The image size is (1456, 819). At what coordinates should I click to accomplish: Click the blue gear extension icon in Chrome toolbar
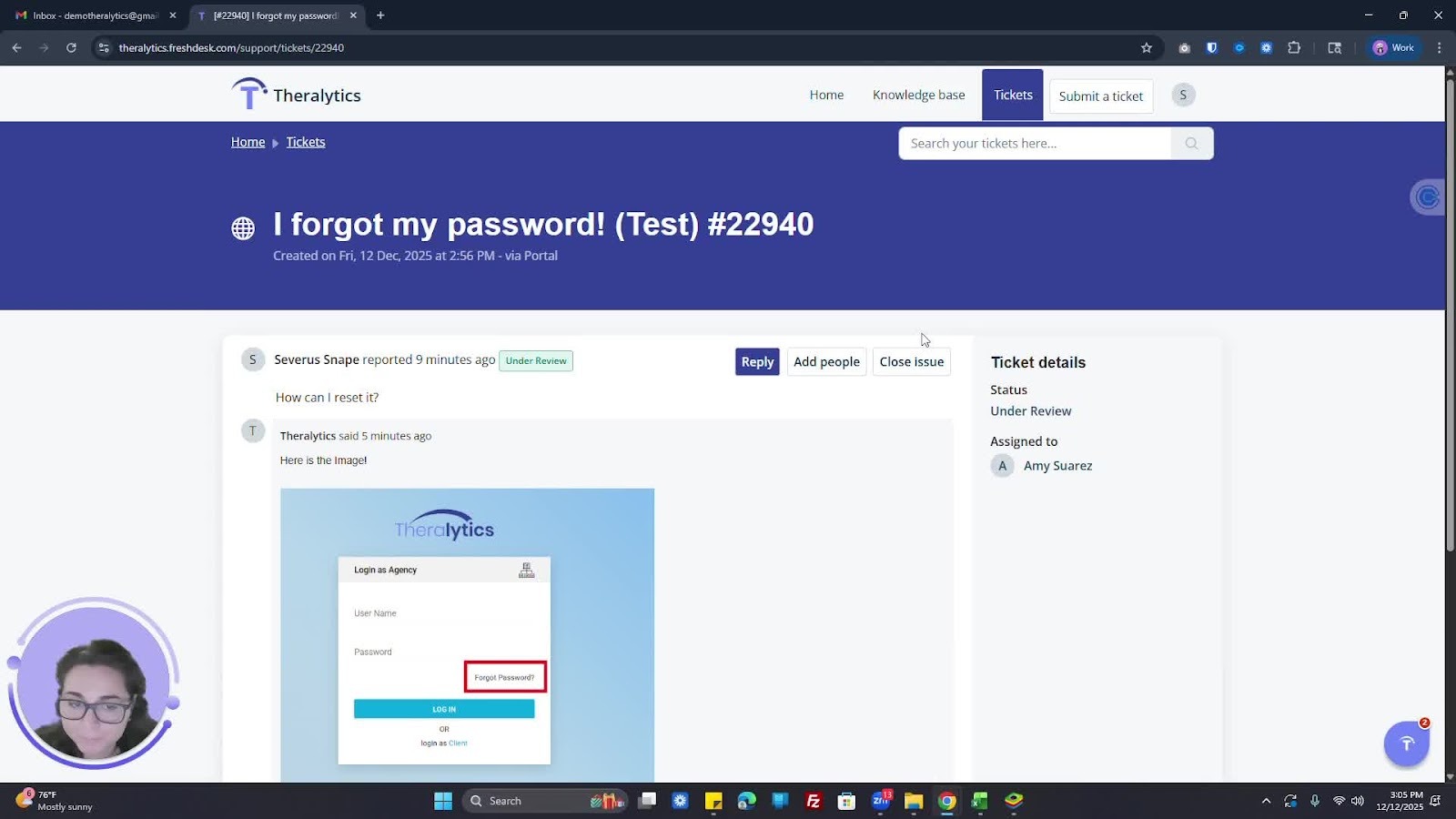tap(1266, 47)
